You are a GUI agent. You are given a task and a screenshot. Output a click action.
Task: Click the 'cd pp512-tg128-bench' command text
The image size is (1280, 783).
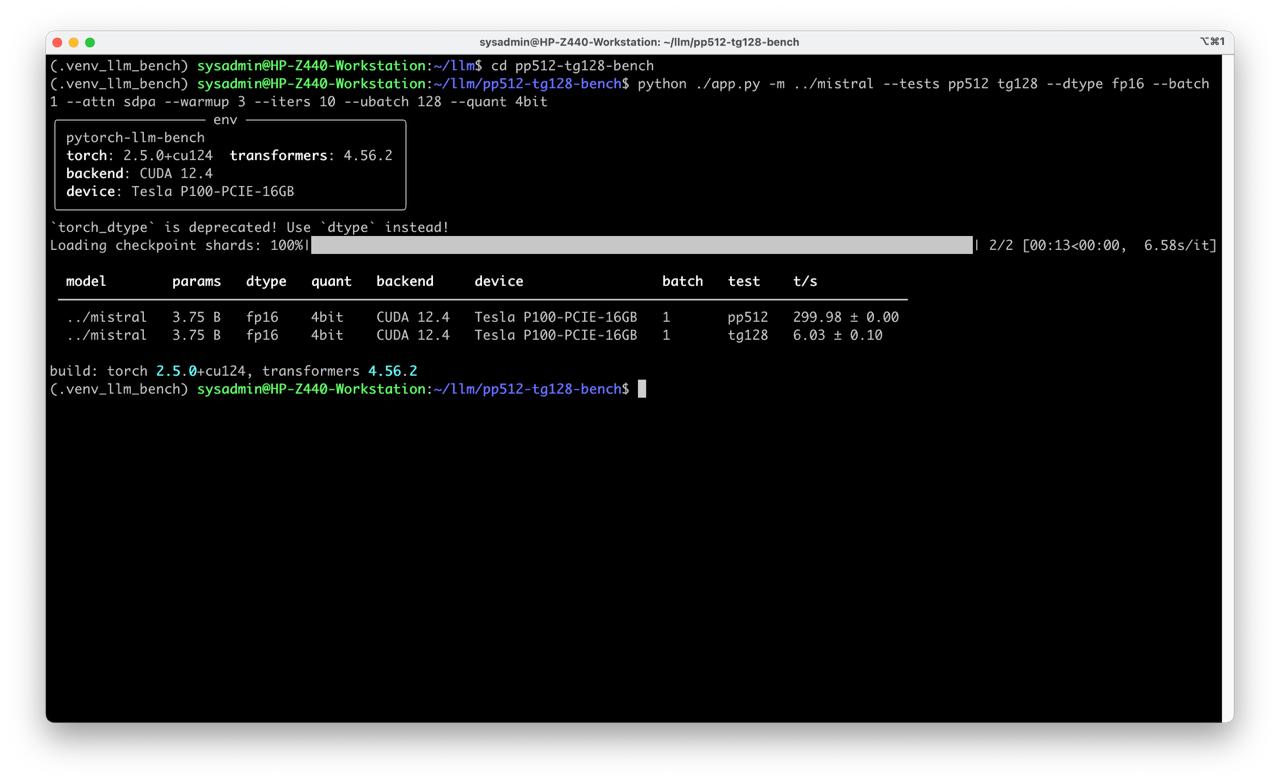(572, 66)
